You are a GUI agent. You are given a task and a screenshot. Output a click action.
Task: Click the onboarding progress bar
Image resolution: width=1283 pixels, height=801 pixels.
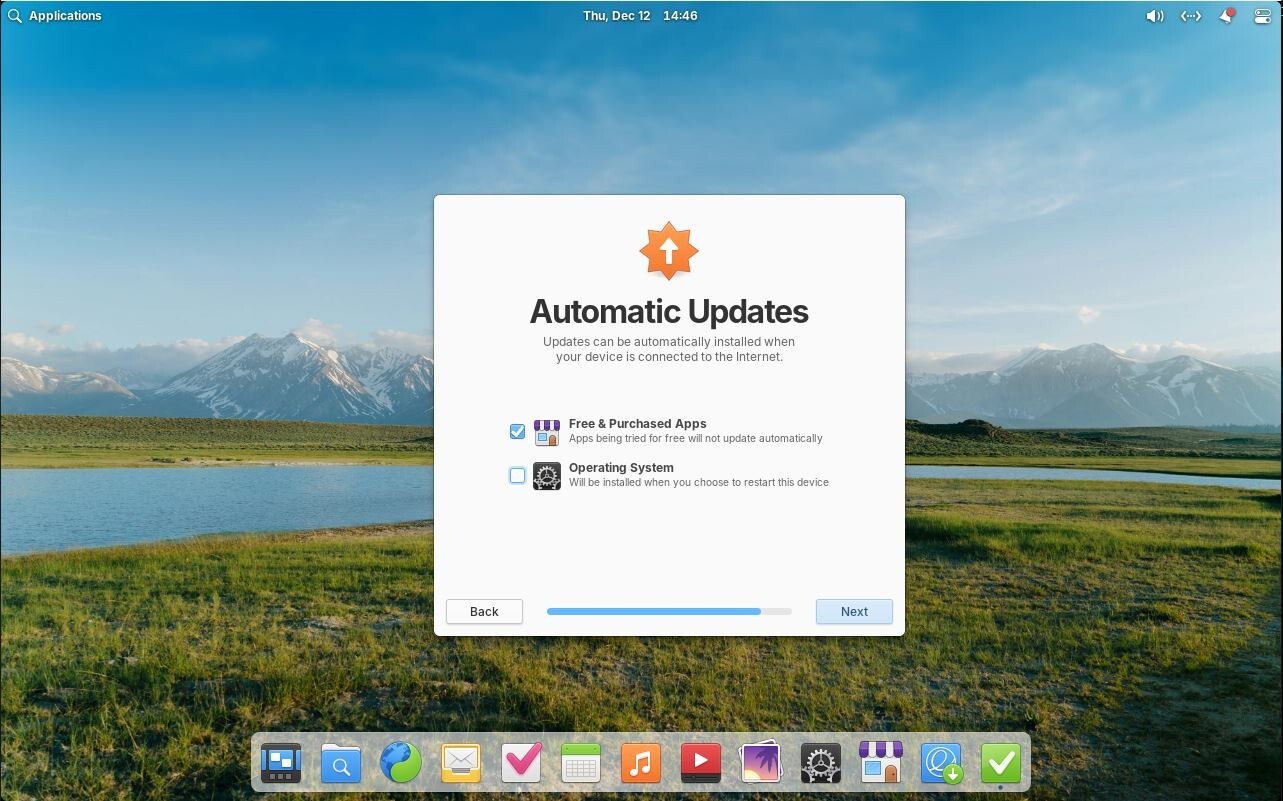(x=669, y=611)
